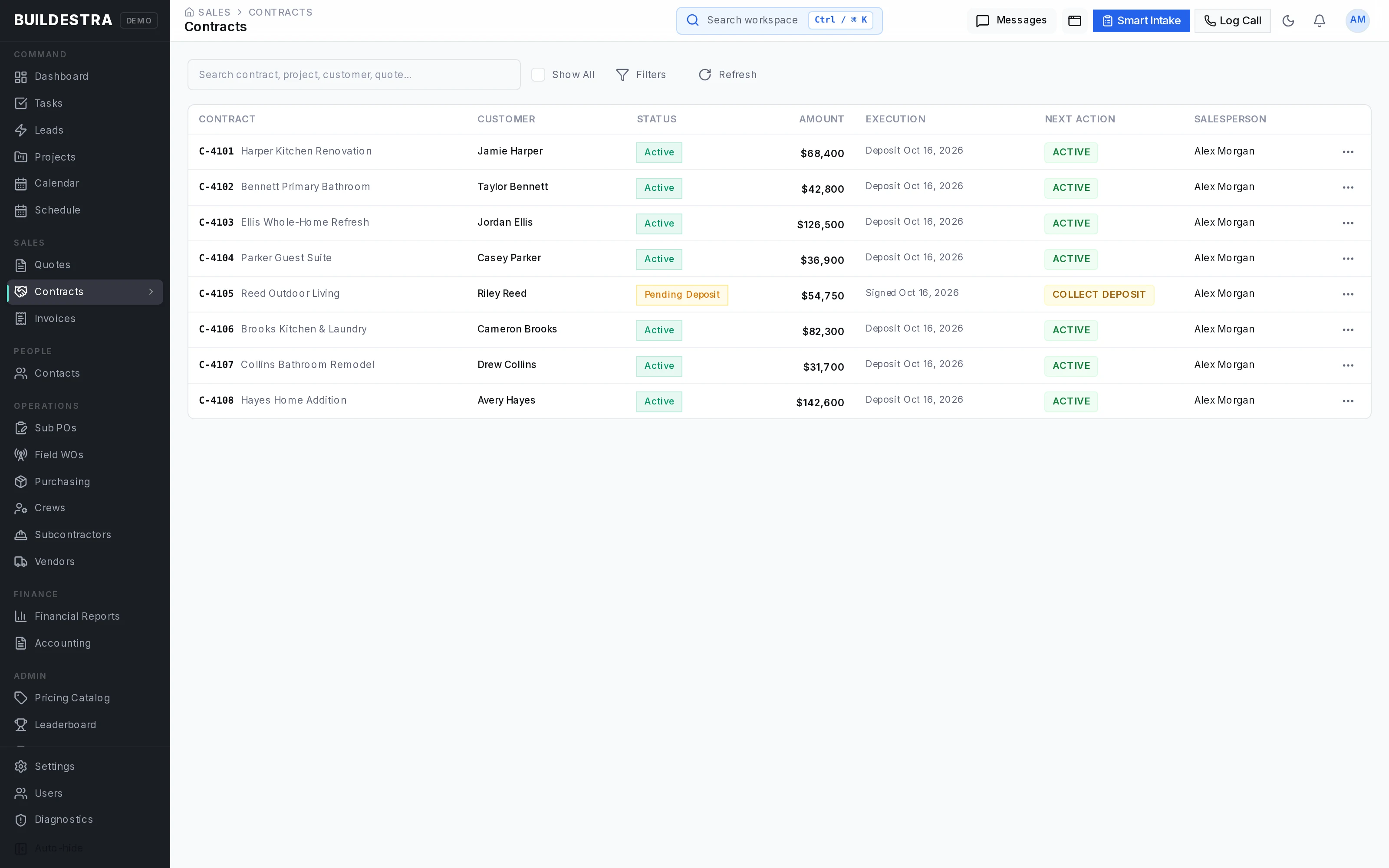This screenshot has height=868, width=1389.
Task: Click the CONTRACTS breadcrumb text
Action: tap(280, 12)
